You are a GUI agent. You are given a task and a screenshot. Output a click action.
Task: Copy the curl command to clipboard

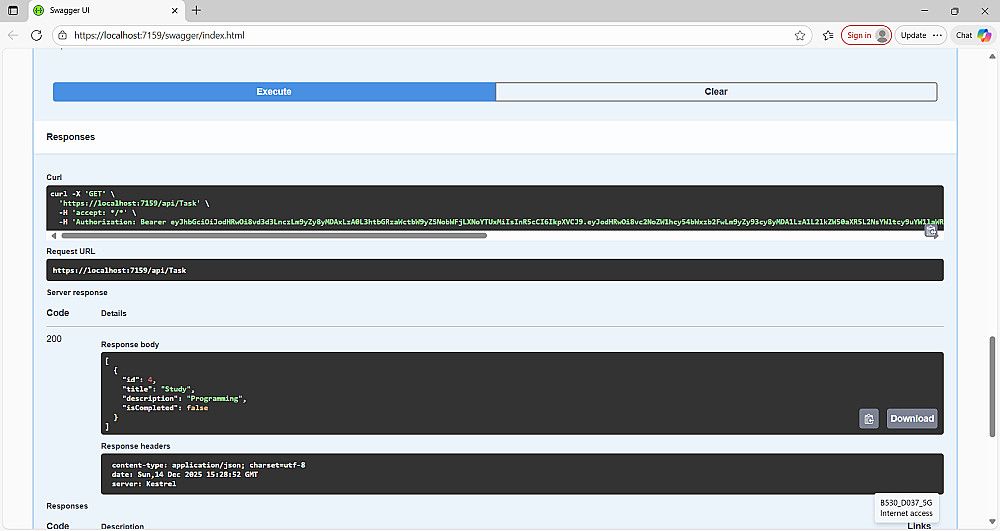931,231
